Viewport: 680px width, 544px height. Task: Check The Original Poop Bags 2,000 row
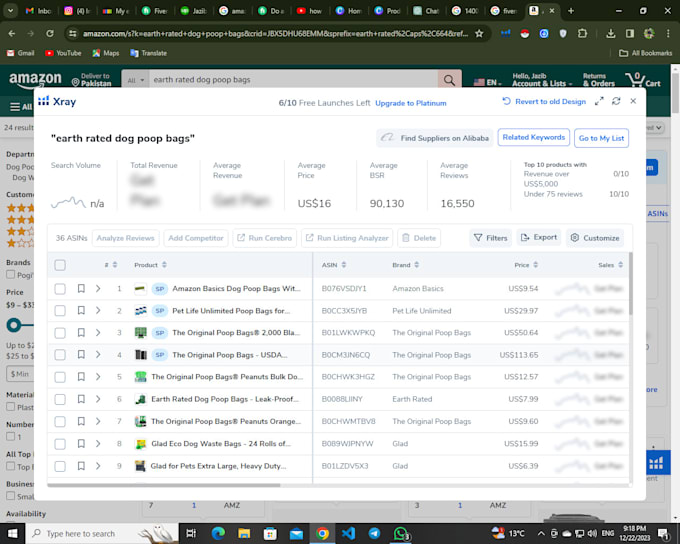[x=60, y=333]
